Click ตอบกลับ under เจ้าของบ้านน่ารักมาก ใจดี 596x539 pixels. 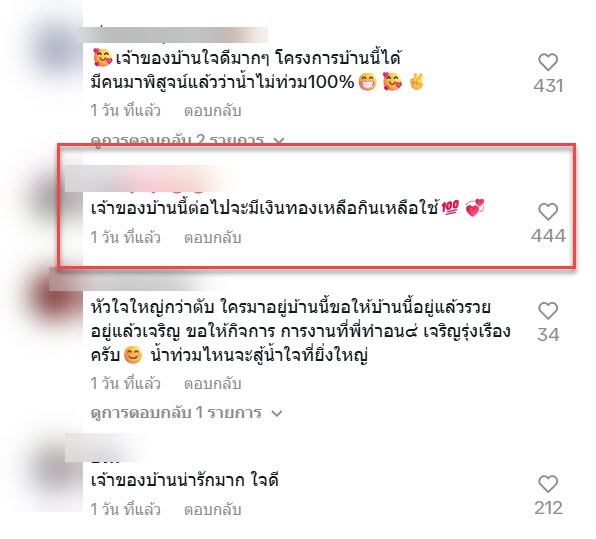tap(212, 510)
